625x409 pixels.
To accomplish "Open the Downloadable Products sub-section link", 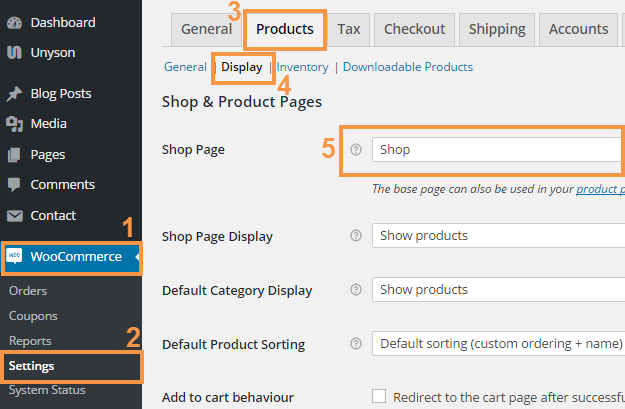I will 408,67.
